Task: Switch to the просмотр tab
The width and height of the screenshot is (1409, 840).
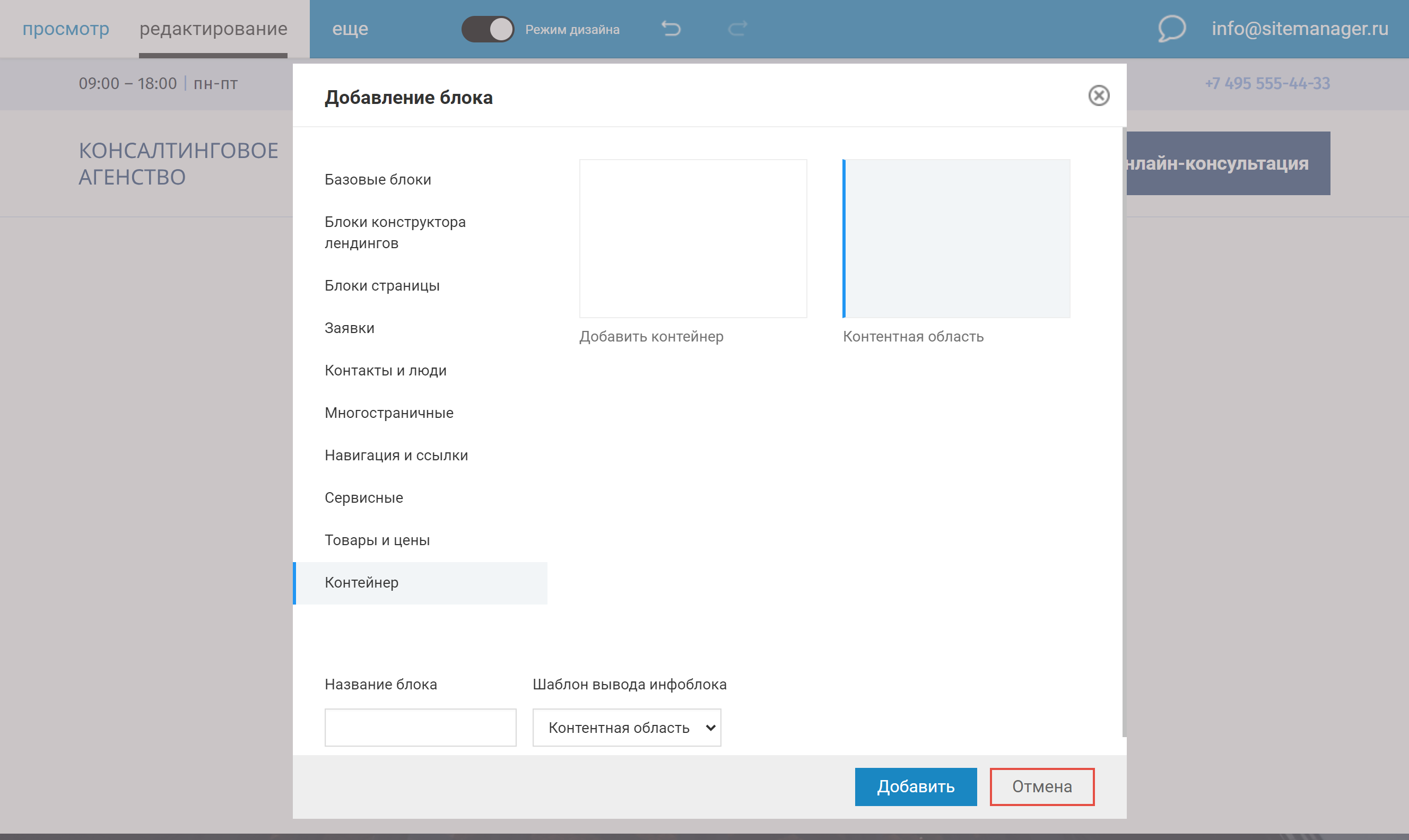Action: point(66,28)
